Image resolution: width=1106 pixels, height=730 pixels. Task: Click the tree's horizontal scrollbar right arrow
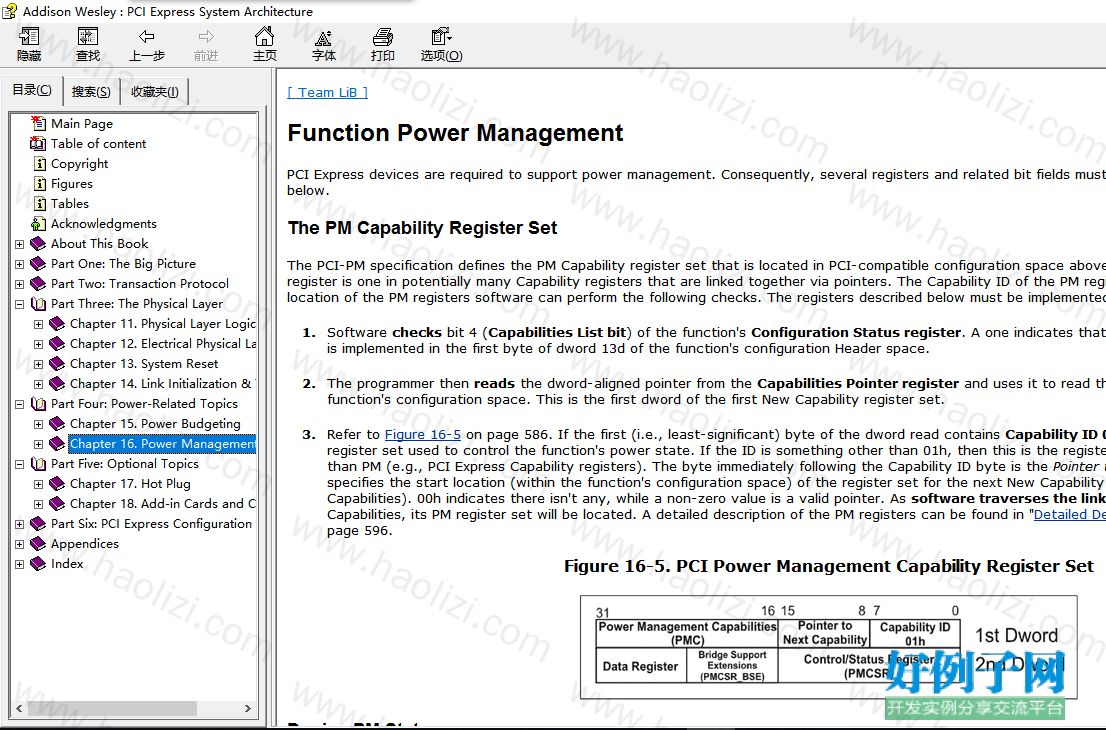pos(248,708)
